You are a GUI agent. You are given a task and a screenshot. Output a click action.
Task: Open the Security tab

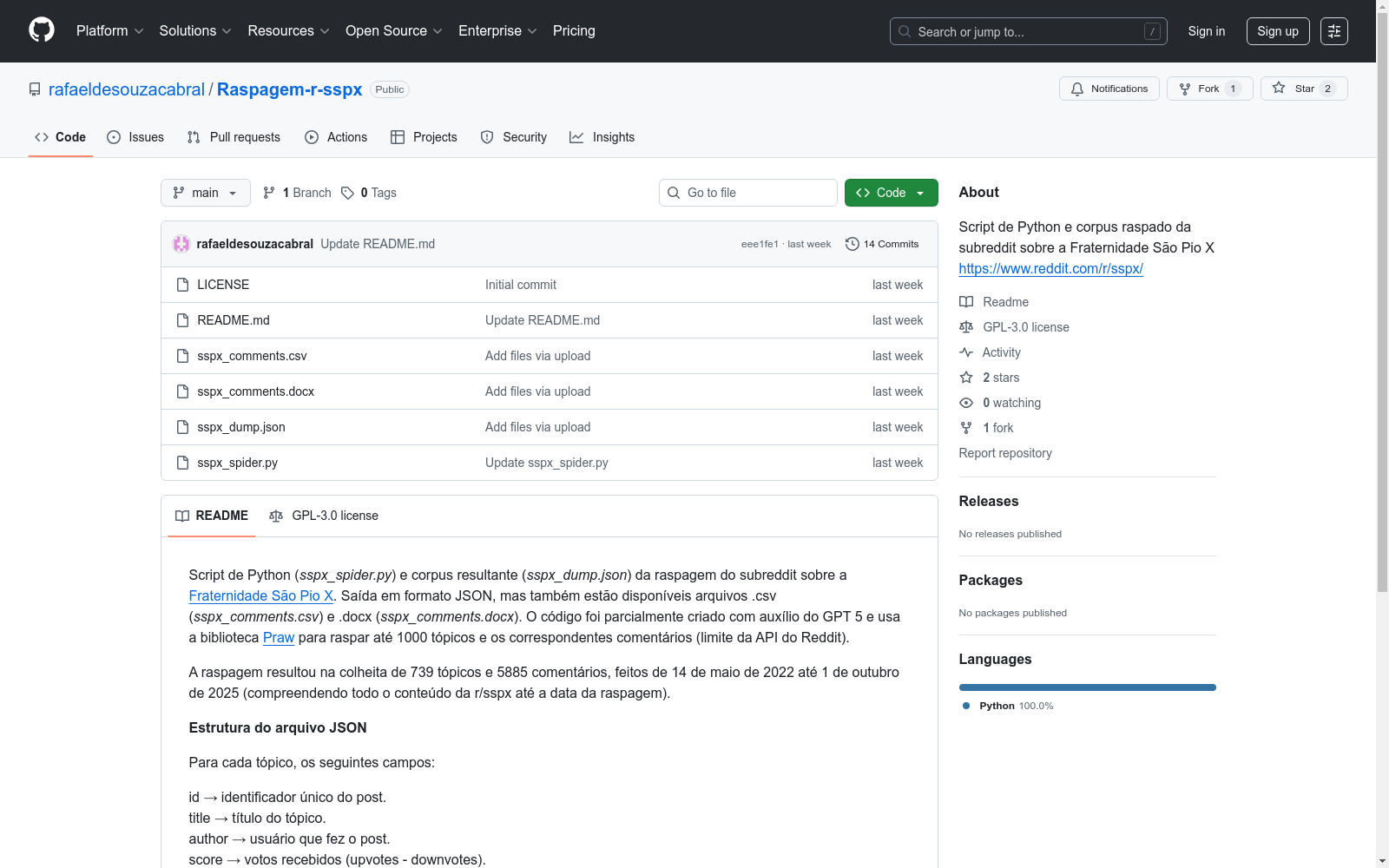coord(514,137)
